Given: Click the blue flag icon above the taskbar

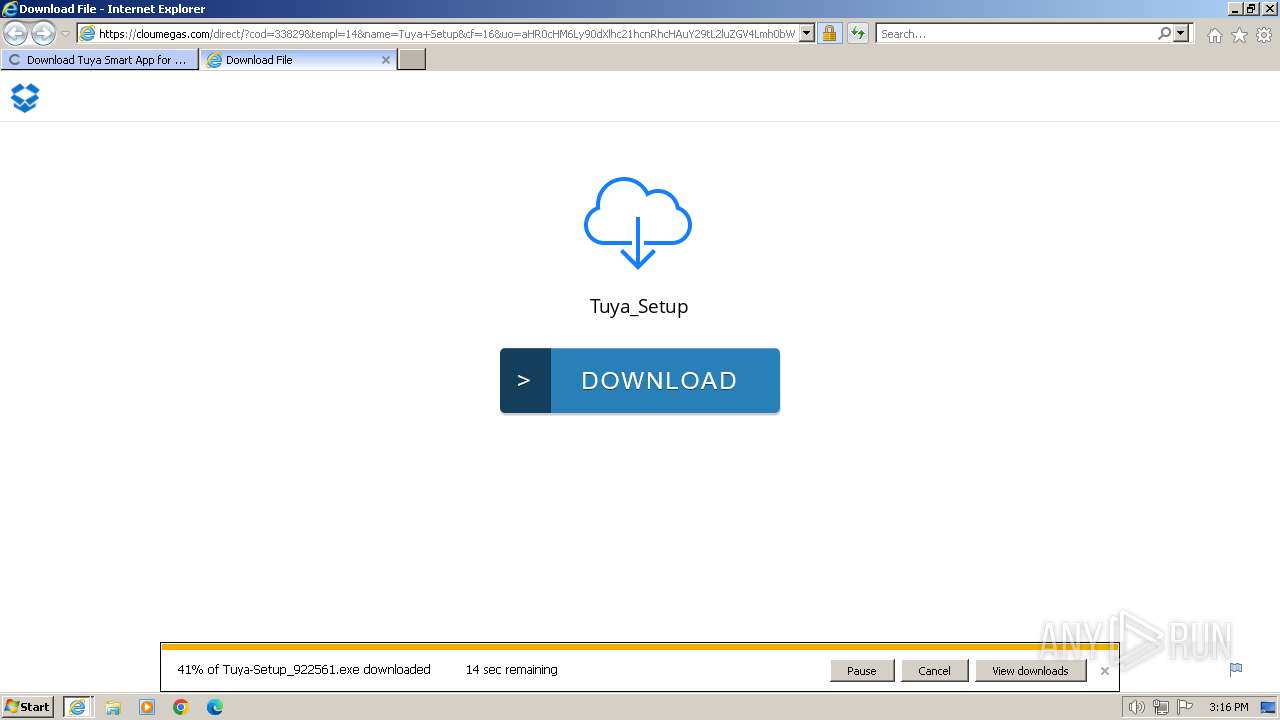Looking at the screenshot, I should pyautogui.click(x=1236, y=670).
